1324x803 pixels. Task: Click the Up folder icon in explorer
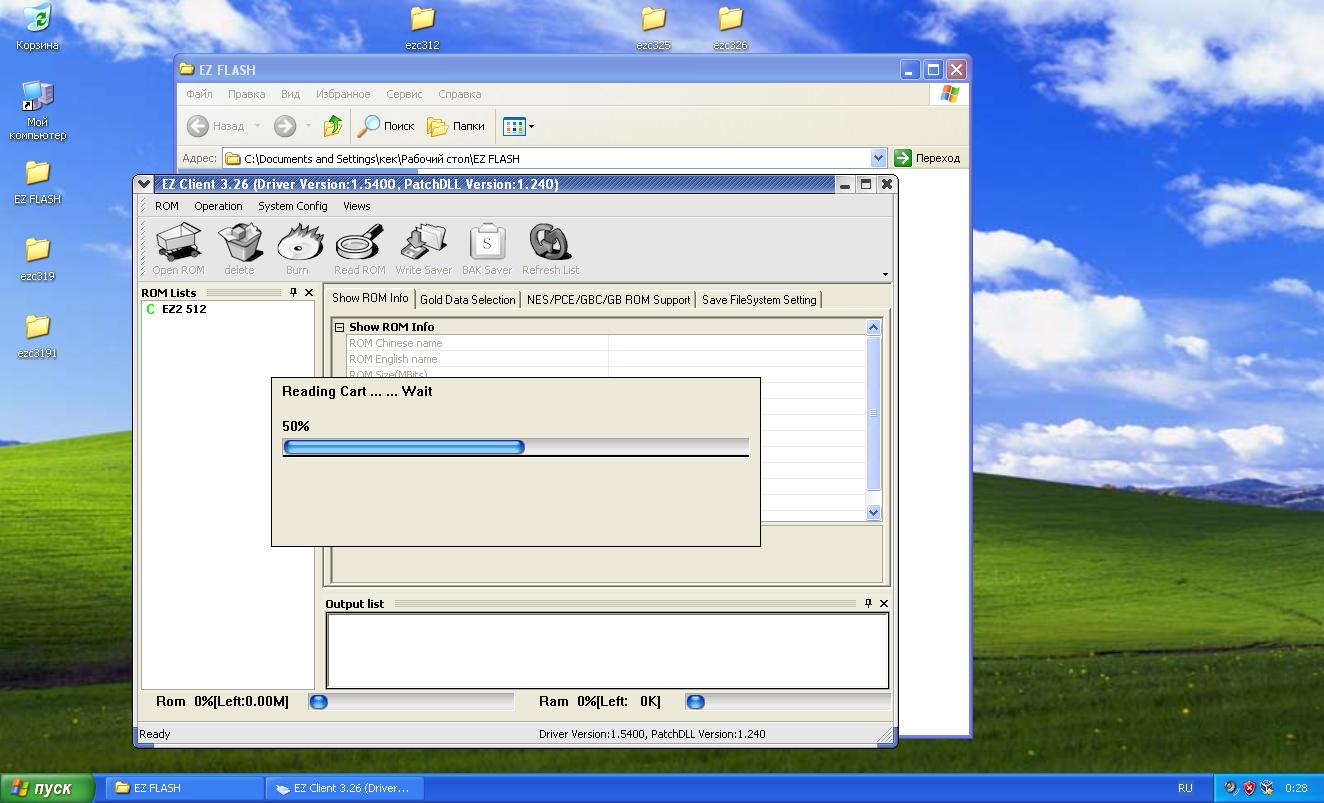333,126
